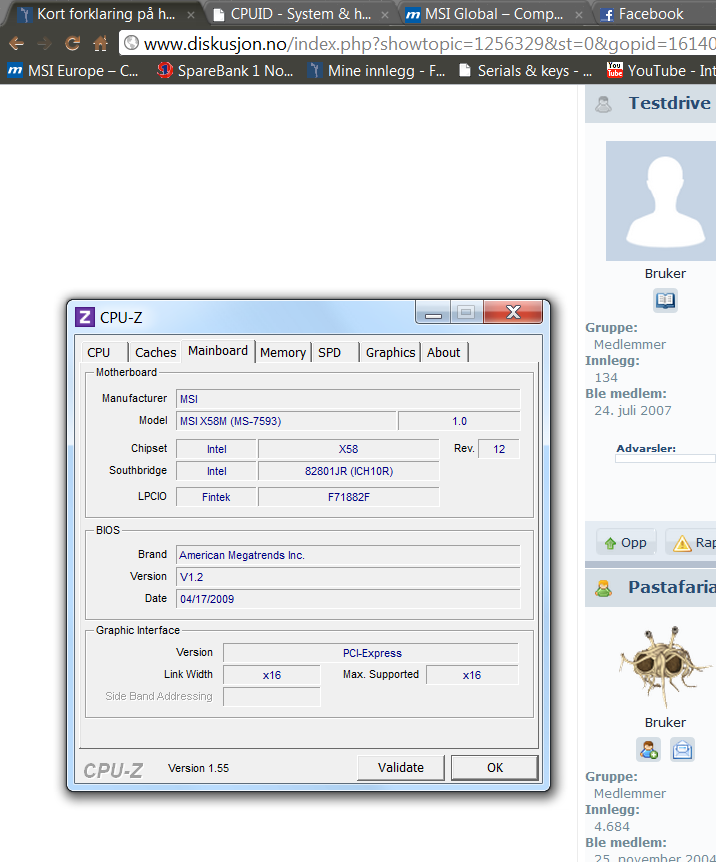
Task: Click the chipset Rev. 12 value
Action: click(x=499, y=449)
